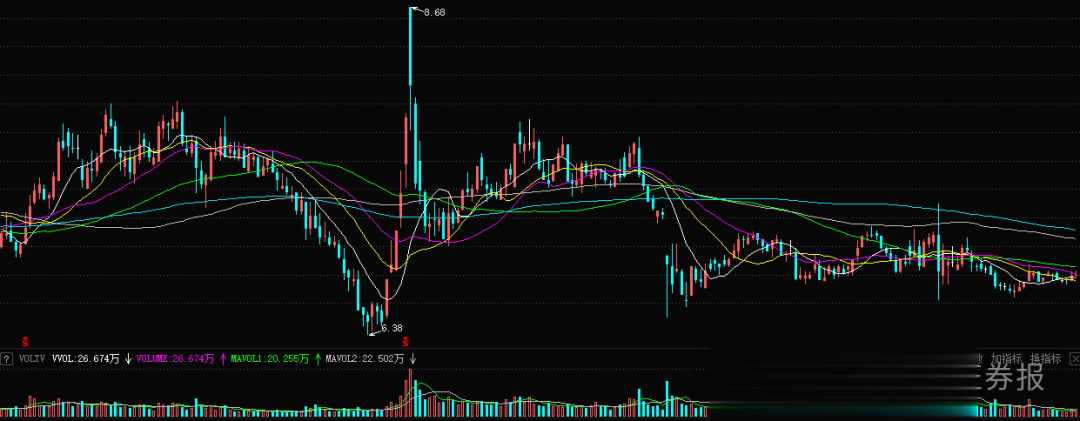The image size is (1080, 421).
Task: Click the 加指标 add indicator button
Action: click(x=1006, y=359)
